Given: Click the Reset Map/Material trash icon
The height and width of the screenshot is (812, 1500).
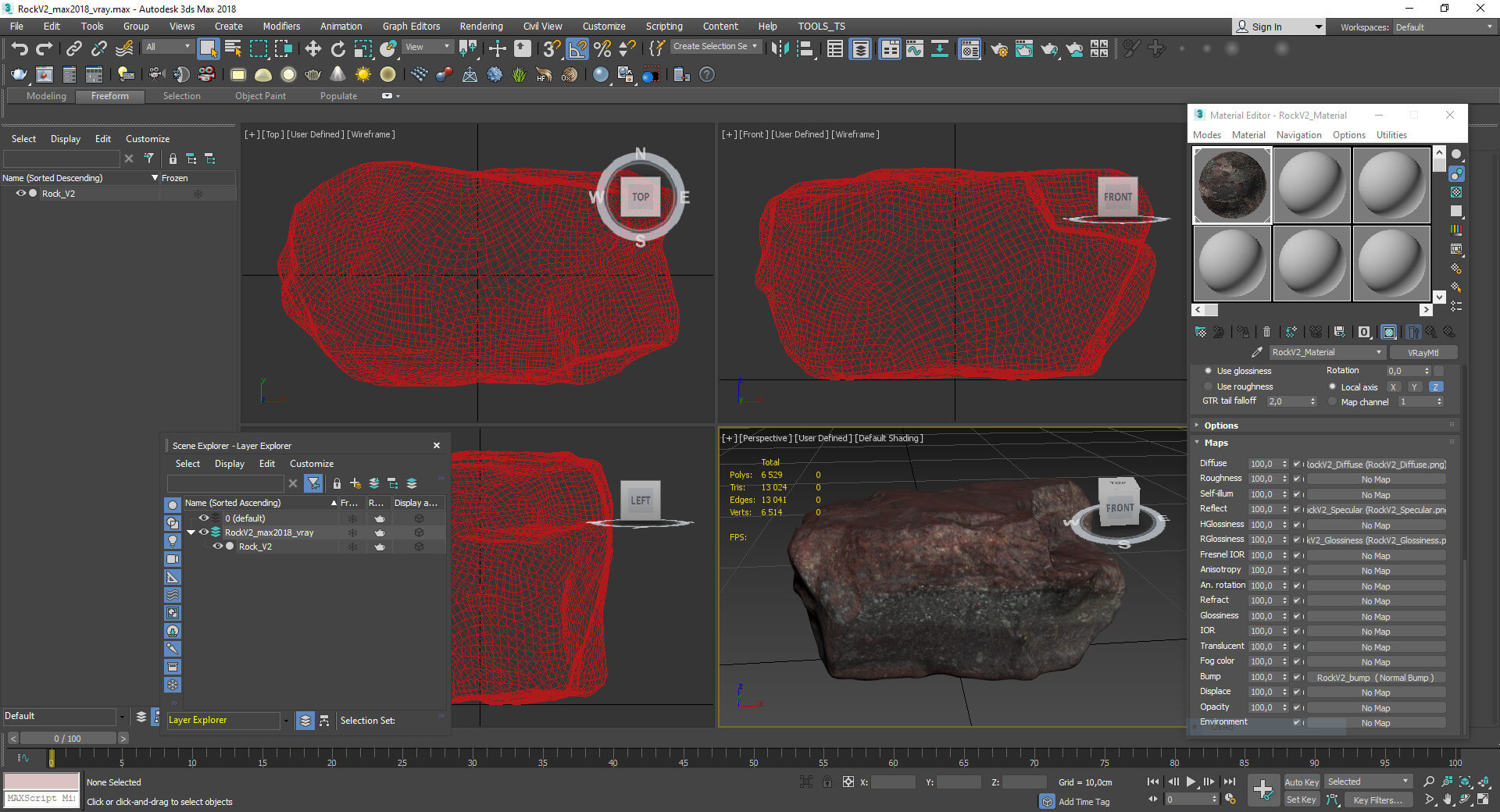Looking at the screenshot, I should pos(1266,332).
